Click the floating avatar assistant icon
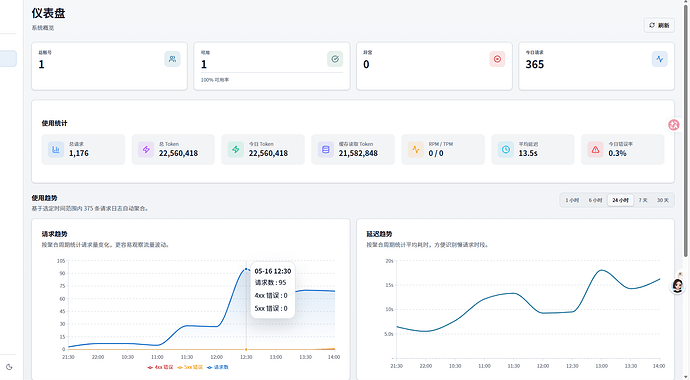Viewport: 690px width, 380px height. click(678, 285)
